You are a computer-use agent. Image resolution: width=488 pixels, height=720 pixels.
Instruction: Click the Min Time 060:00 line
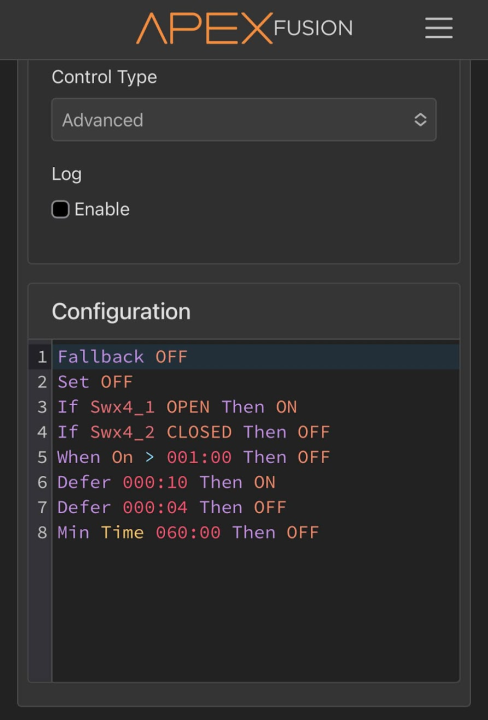pos(256,533)
